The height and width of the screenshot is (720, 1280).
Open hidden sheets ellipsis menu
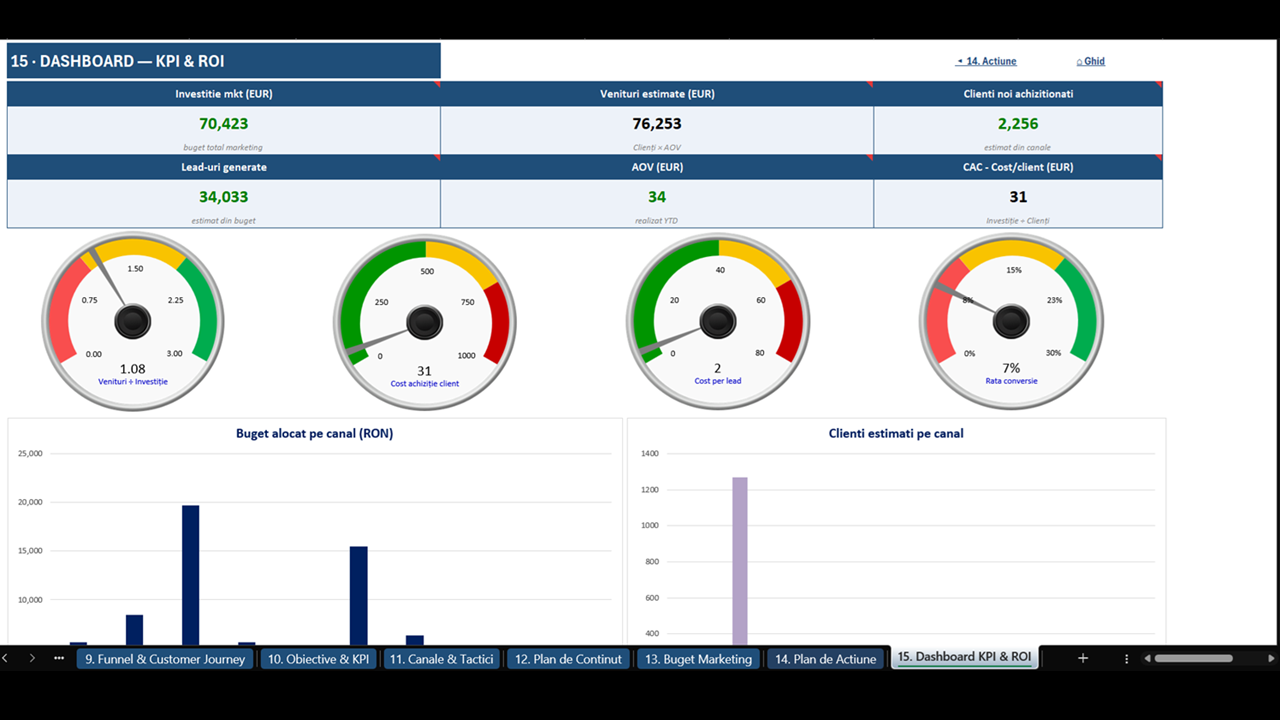click(59, 658)
